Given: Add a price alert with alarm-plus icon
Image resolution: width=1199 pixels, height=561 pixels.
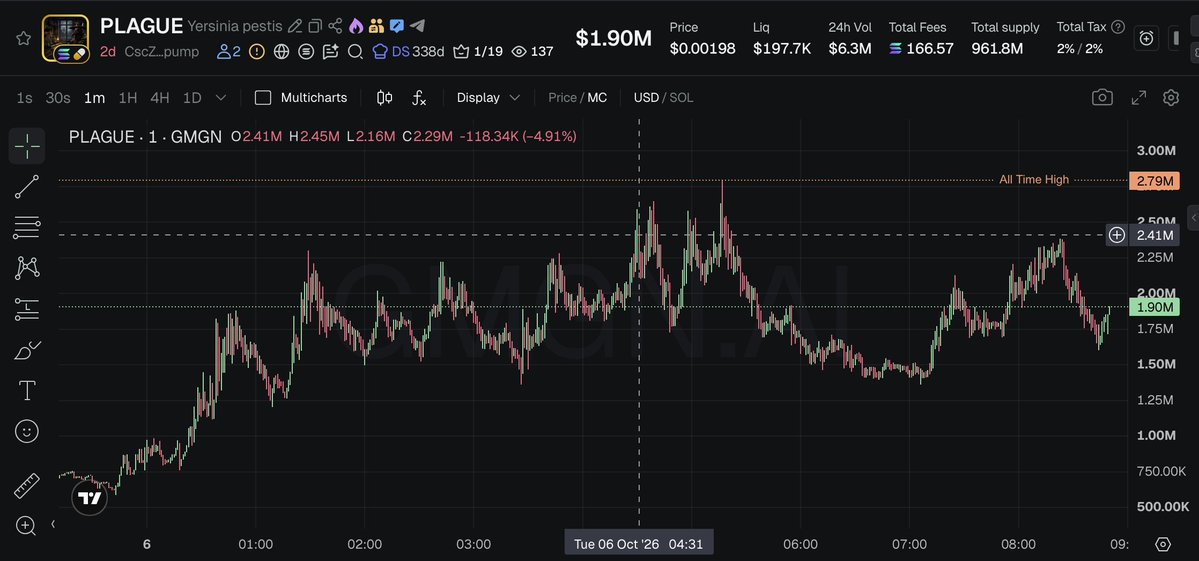Looking at the screenshot, I should coord(1146,38).
